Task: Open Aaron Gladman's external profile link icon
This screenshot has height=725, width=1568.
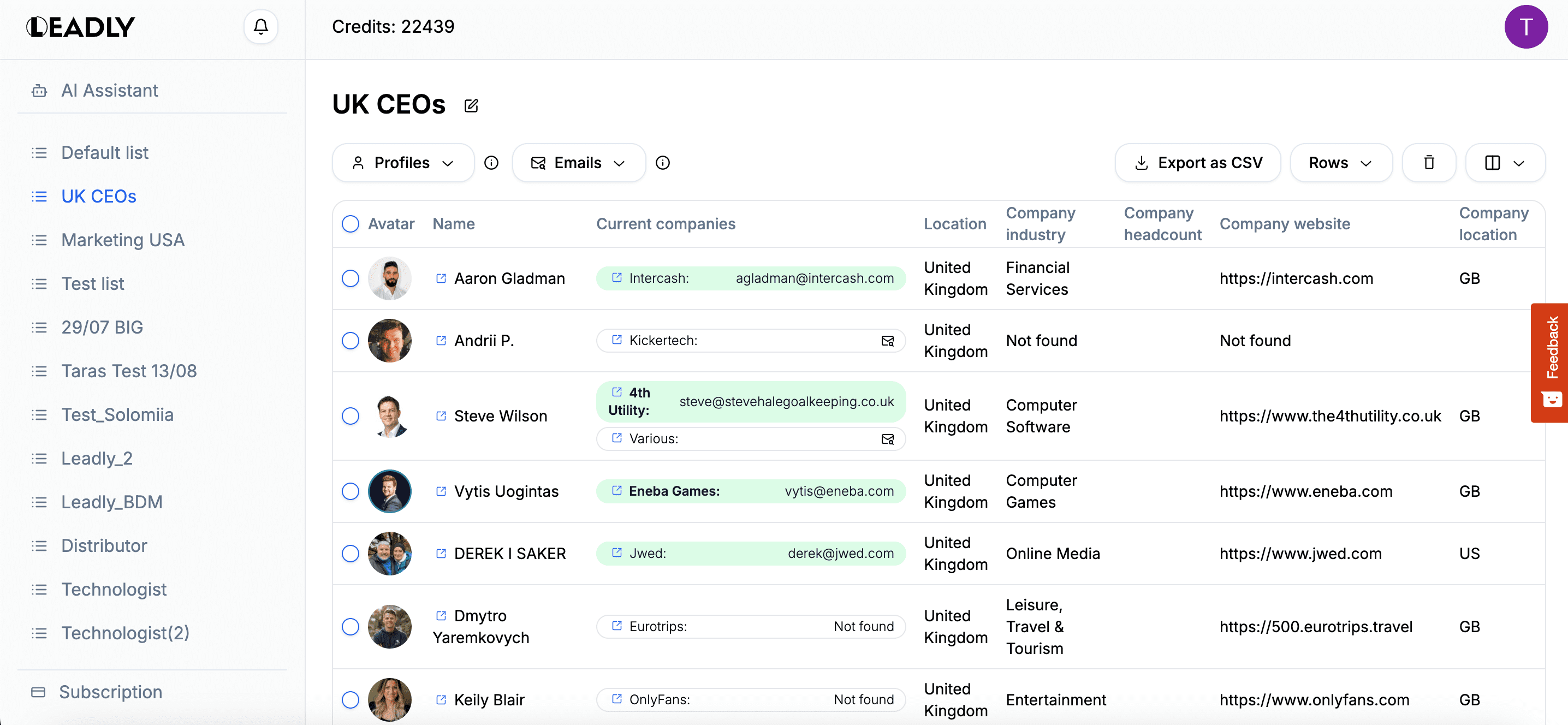Action: 441,278
